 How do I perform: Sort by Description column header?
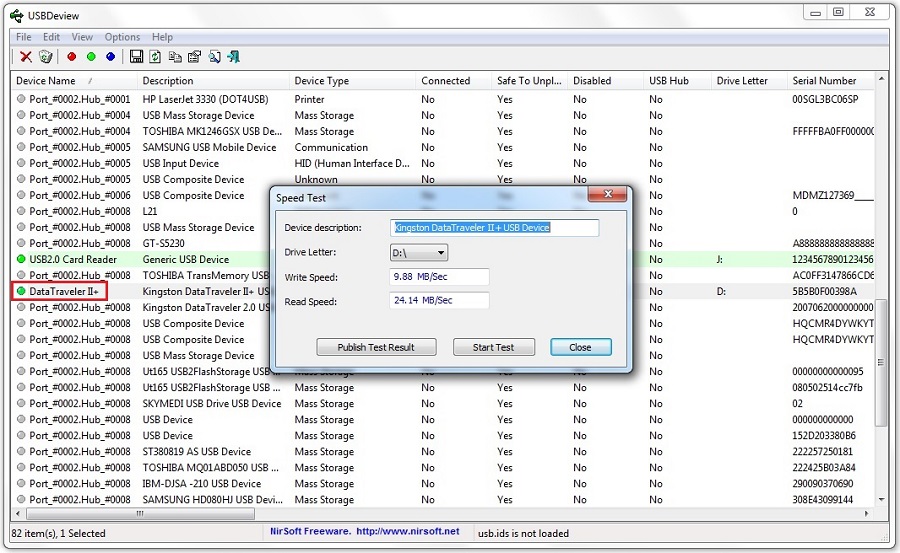coord(214,80)
